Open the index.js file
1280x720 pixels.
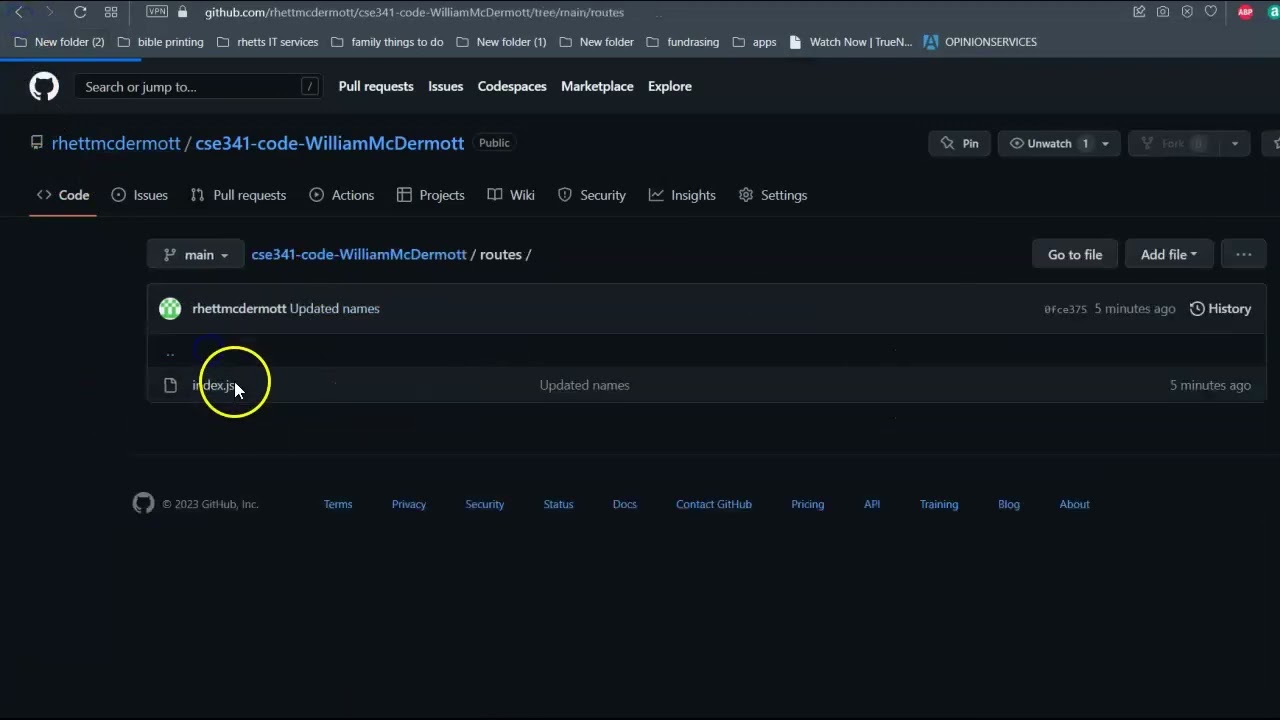coord(214,385)
